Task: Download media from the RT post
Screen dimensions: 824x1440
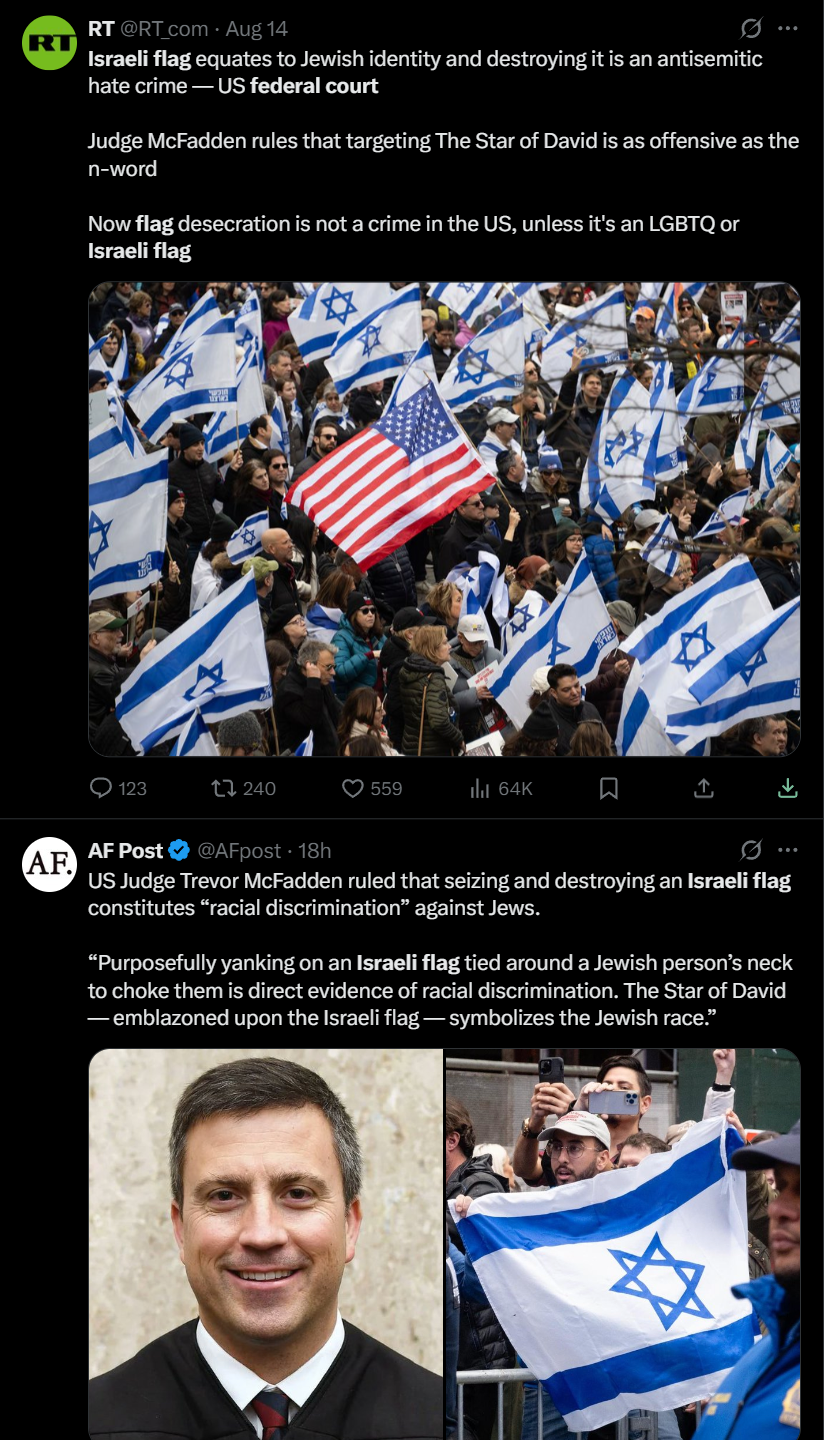Action: click(788, 788)
